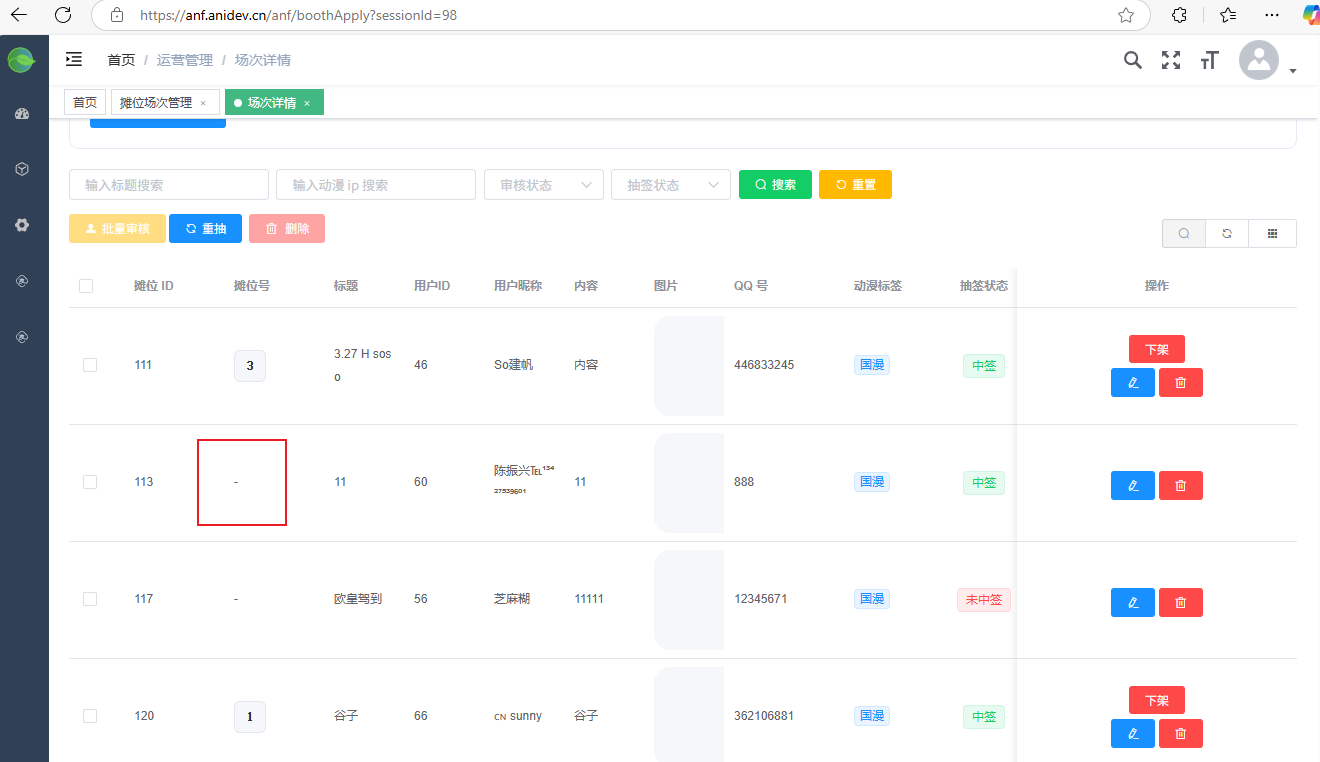The width and height of the screenshot is (1320, 762).
Task: Click the 输入标题搜索 input field
Action: (x=169, y=185)
